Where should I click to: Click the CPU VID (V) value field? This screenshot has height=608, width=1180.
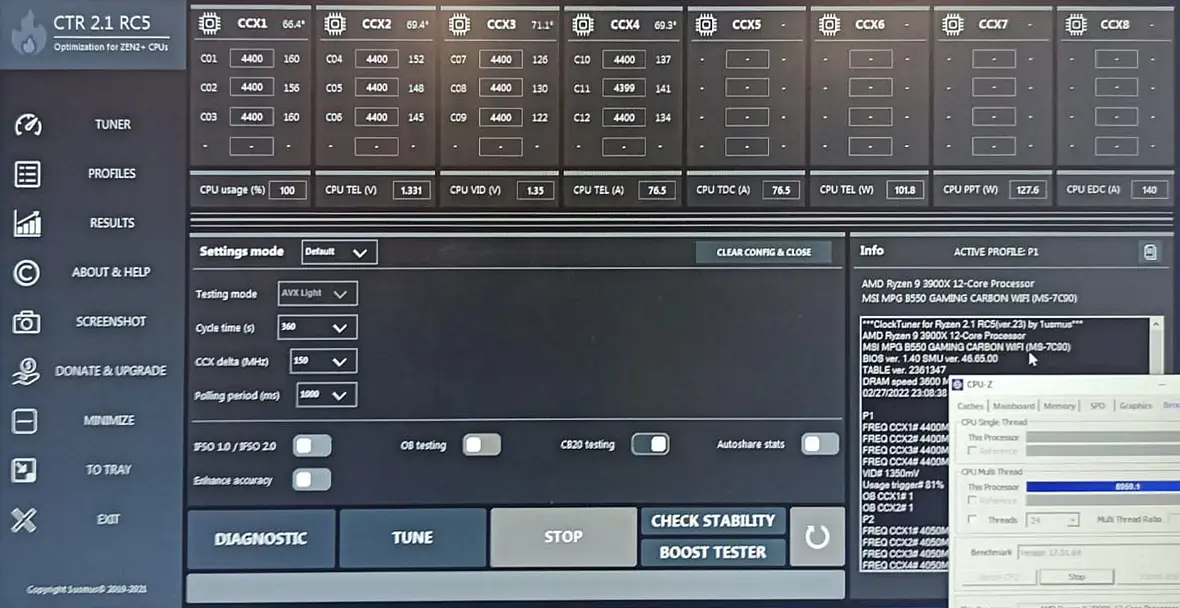coord(535,190)
